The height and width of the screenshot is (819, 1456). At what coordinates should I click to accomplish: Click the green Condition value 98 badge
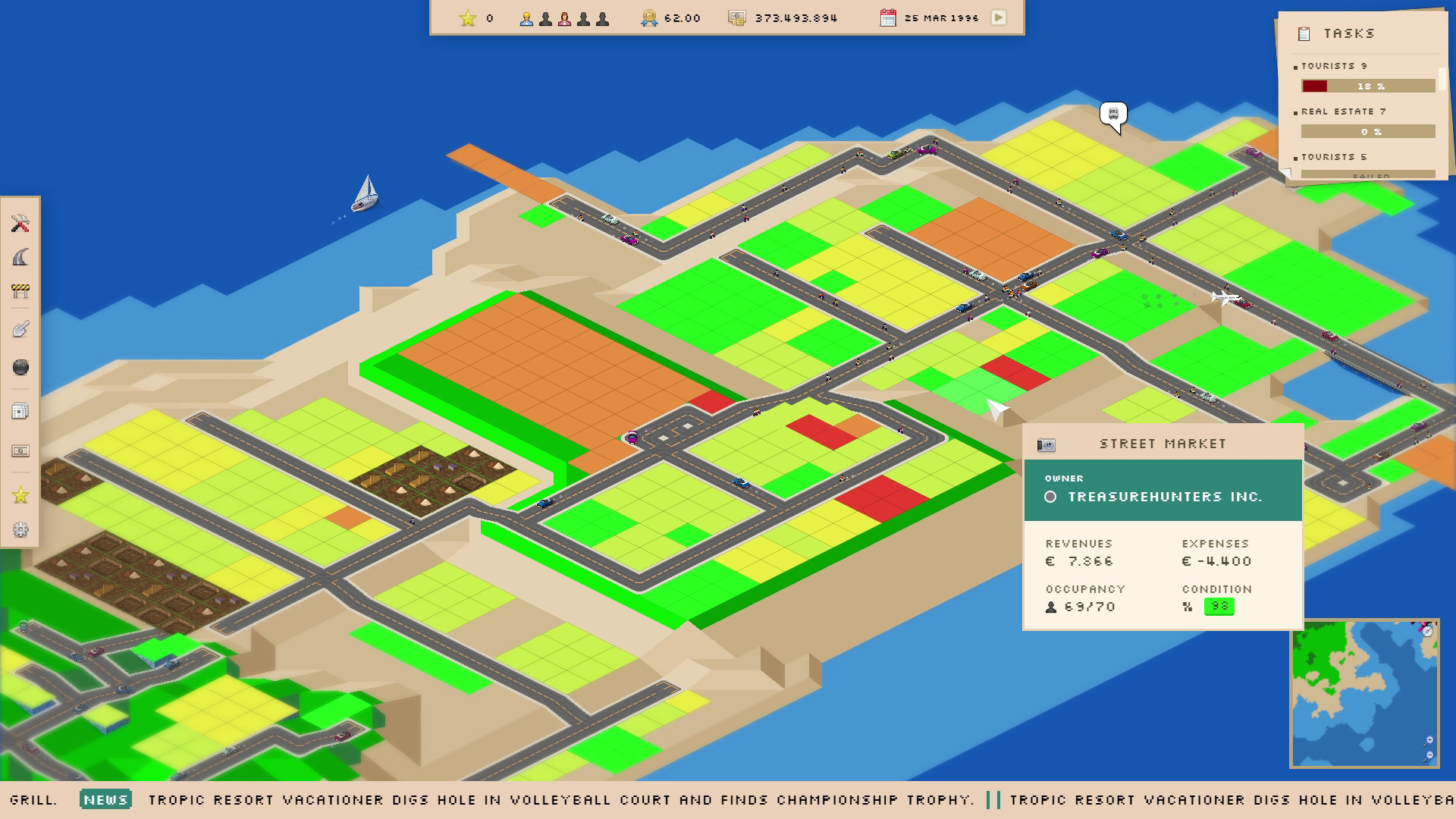tap(1219, 607)
